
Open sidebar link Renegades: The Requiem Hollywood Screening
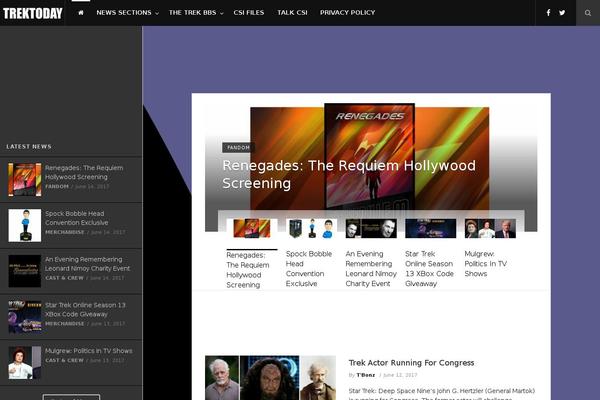pyautogui.click(x=84, y=172)
